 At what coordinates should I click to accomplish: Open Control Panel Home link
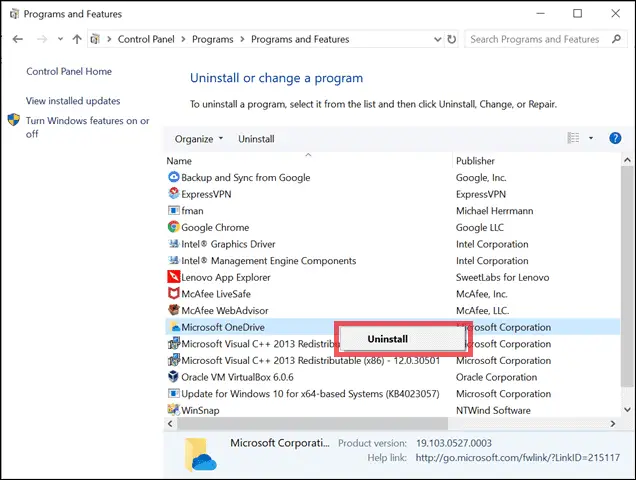pyautogui.click(x=69, y=71)
